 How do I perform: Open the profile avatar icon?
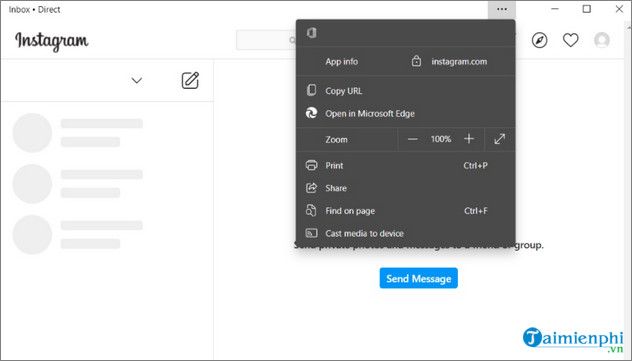pos(602,40)
